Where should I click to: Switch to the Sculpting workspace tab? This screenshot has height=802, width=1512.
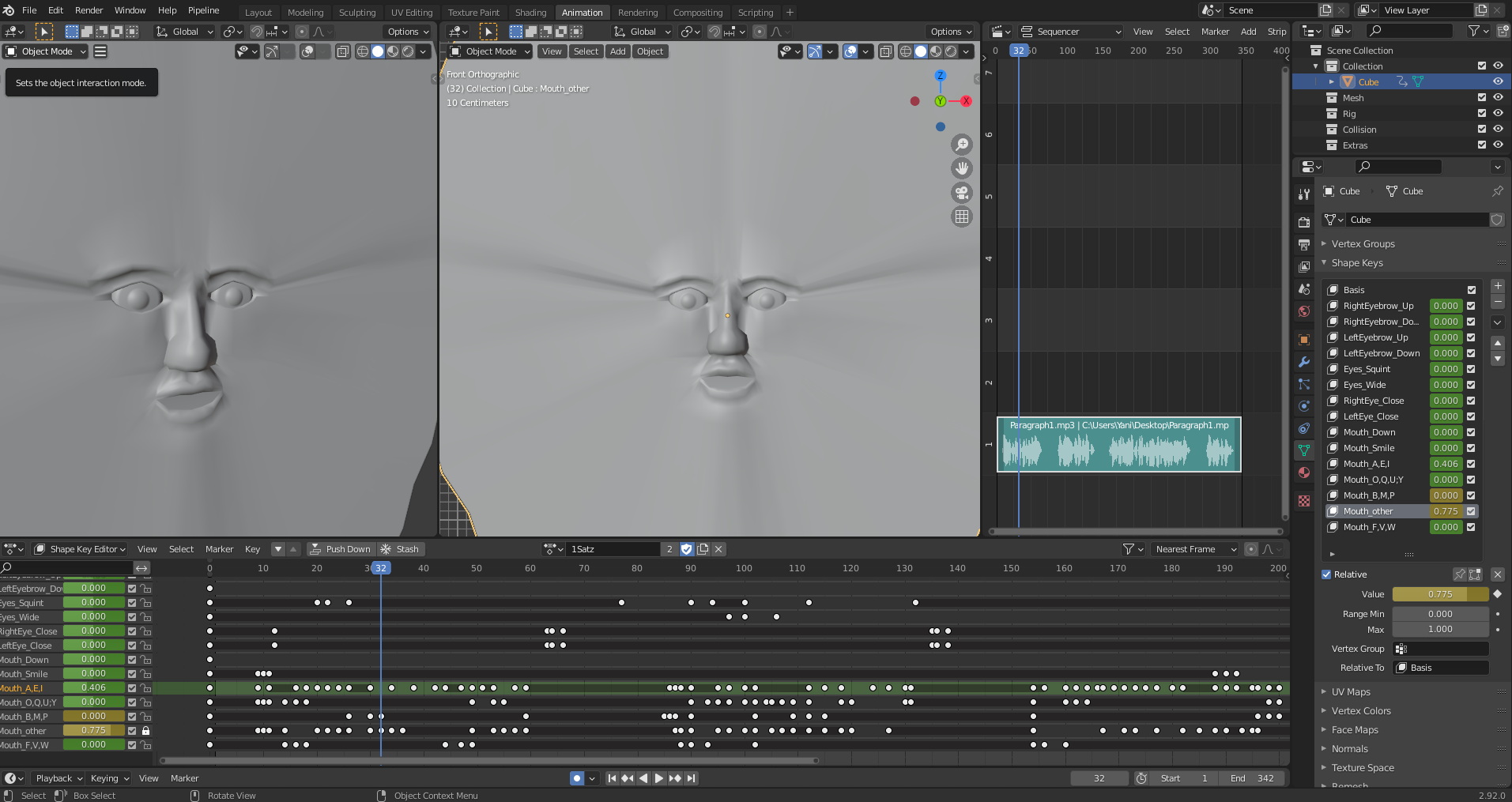tap(357, 13)
